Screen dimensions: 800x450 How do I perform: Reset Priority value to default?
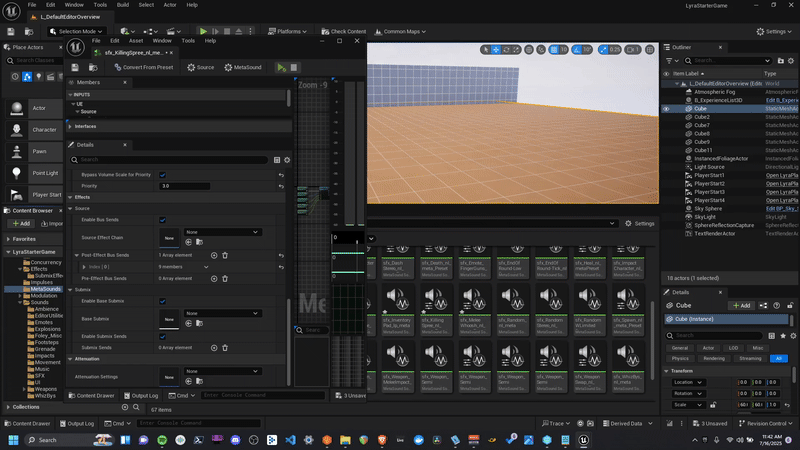tap(281, 186)
